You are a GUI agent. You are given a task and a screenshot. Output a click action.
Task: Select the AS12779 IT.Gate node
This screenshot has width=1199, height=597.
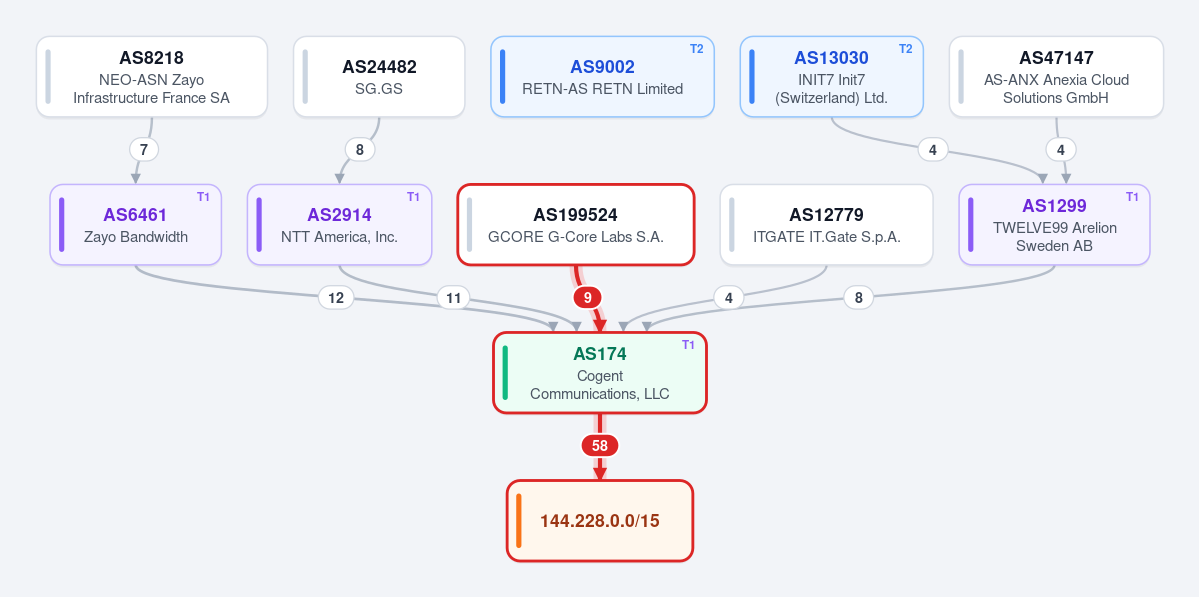coord(827,225)
